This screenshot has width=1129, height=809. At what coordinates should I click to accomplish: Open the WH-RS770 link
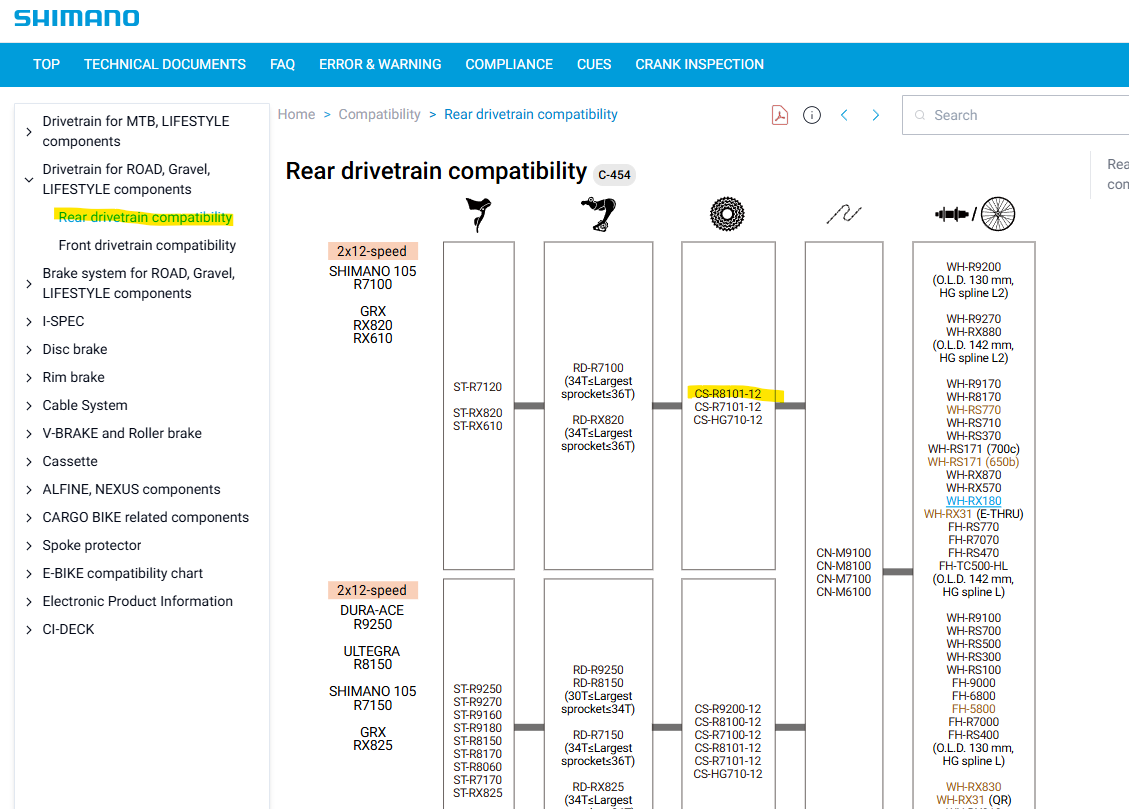[x=973, y=410]
